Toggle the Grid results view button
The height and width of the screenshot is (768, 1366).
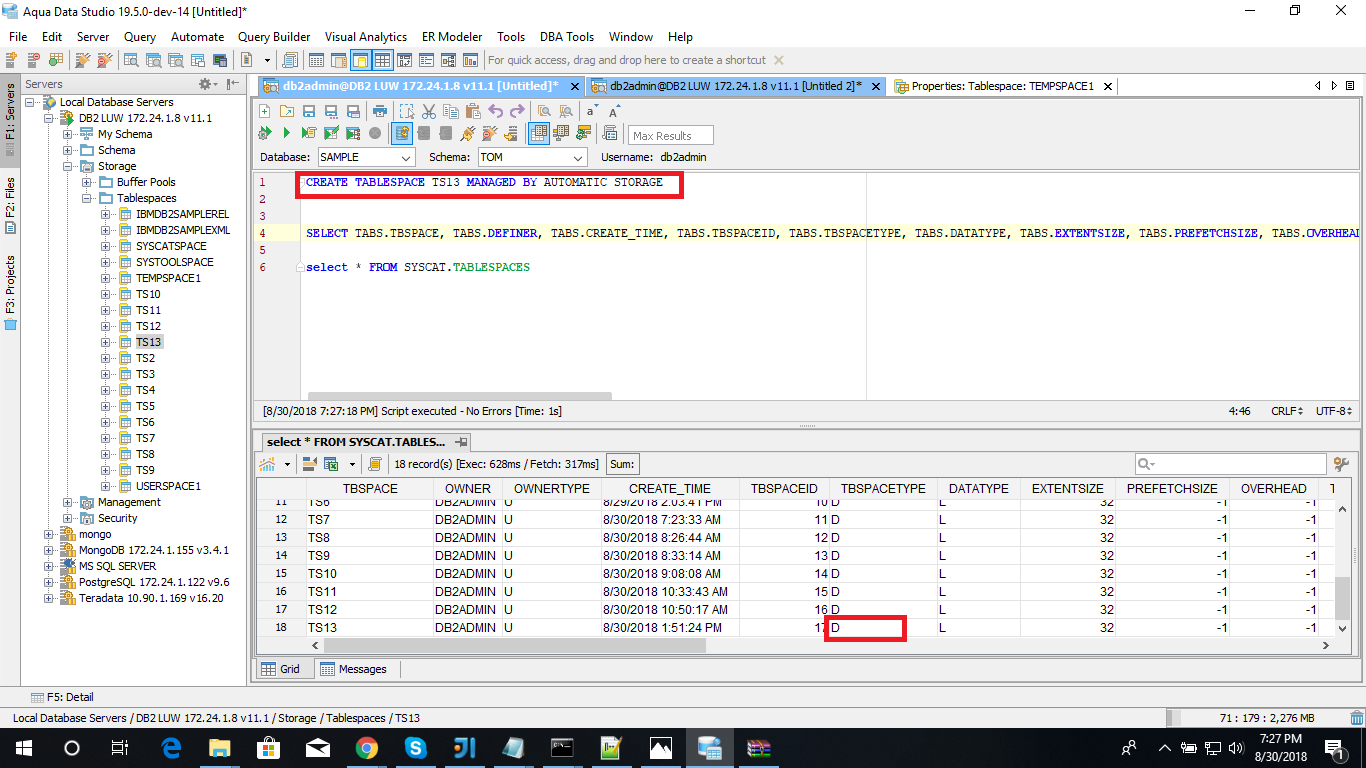pos(539,133)
